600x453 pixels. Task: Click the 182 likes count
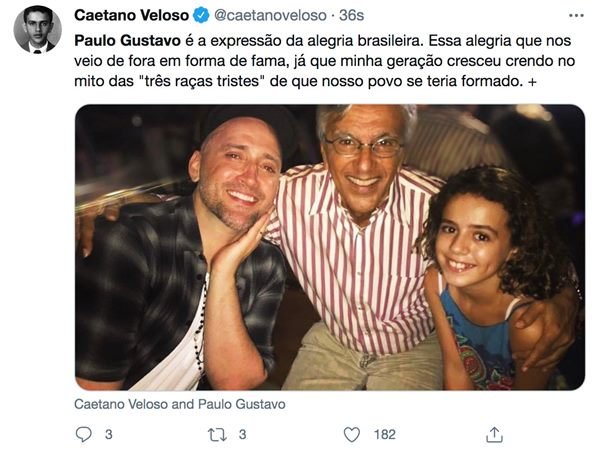[x=385, y=435]
